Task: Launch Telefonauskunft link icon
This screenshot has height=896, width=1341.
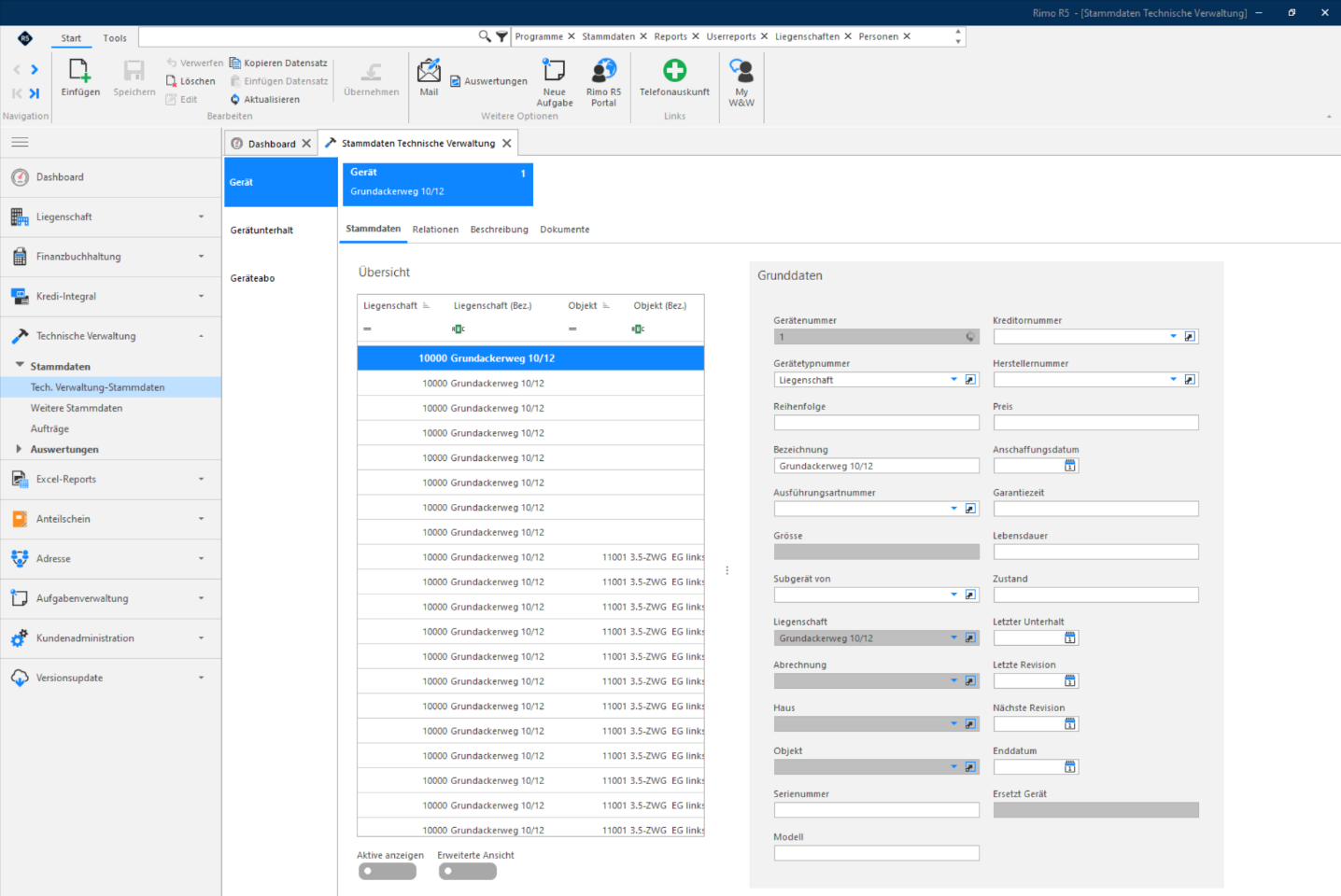Action: 674,71
